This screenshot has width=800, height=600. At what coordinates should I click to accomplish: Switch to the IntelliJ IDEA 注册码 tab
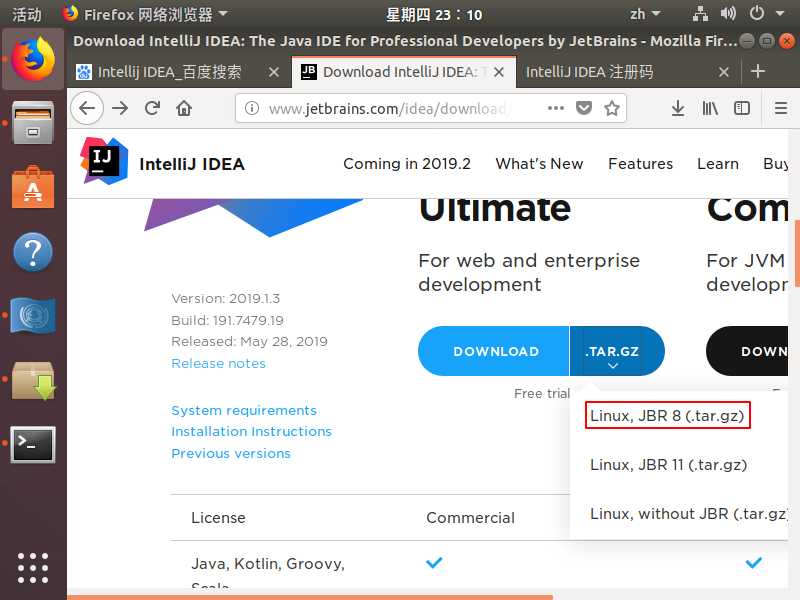589,72
